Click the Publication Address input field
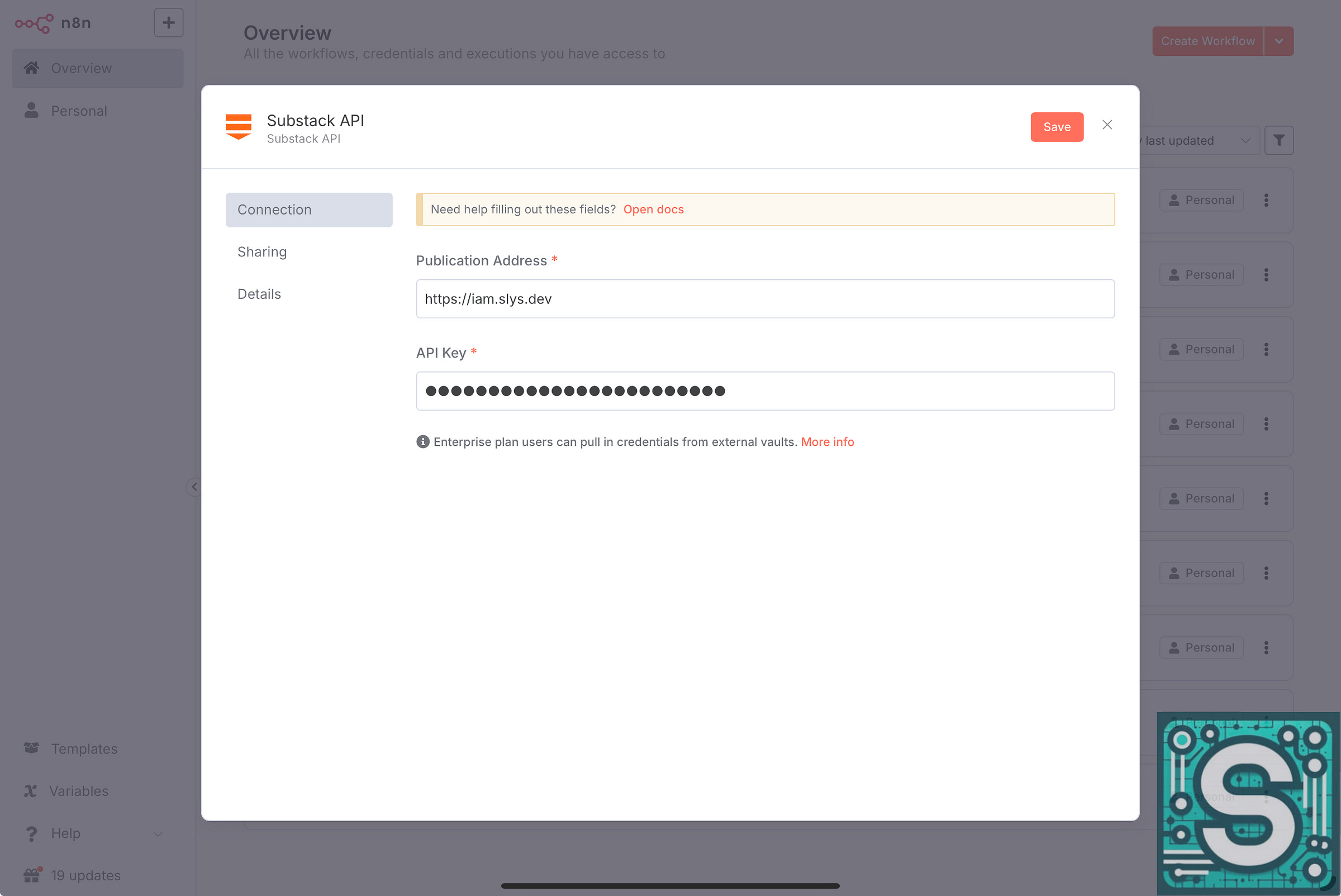This screenshot has height=896, width=1341. [765, 299]
